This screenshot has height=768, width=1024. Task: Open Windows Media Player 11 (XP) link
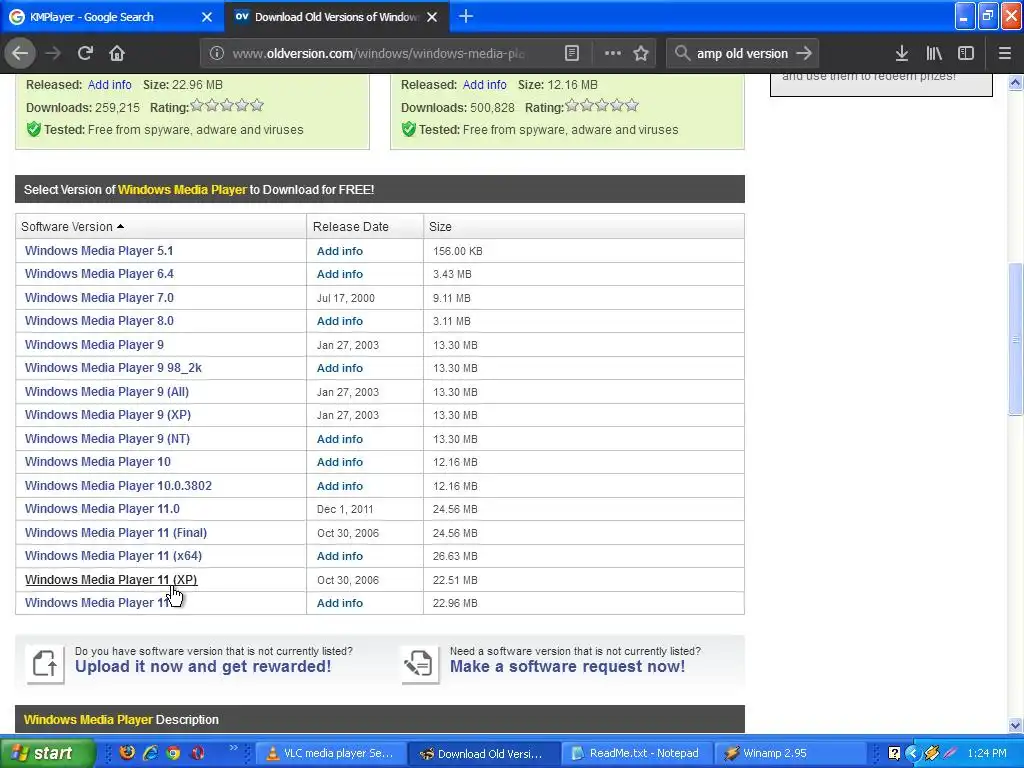pyautogui.click(x=111, y=579)
